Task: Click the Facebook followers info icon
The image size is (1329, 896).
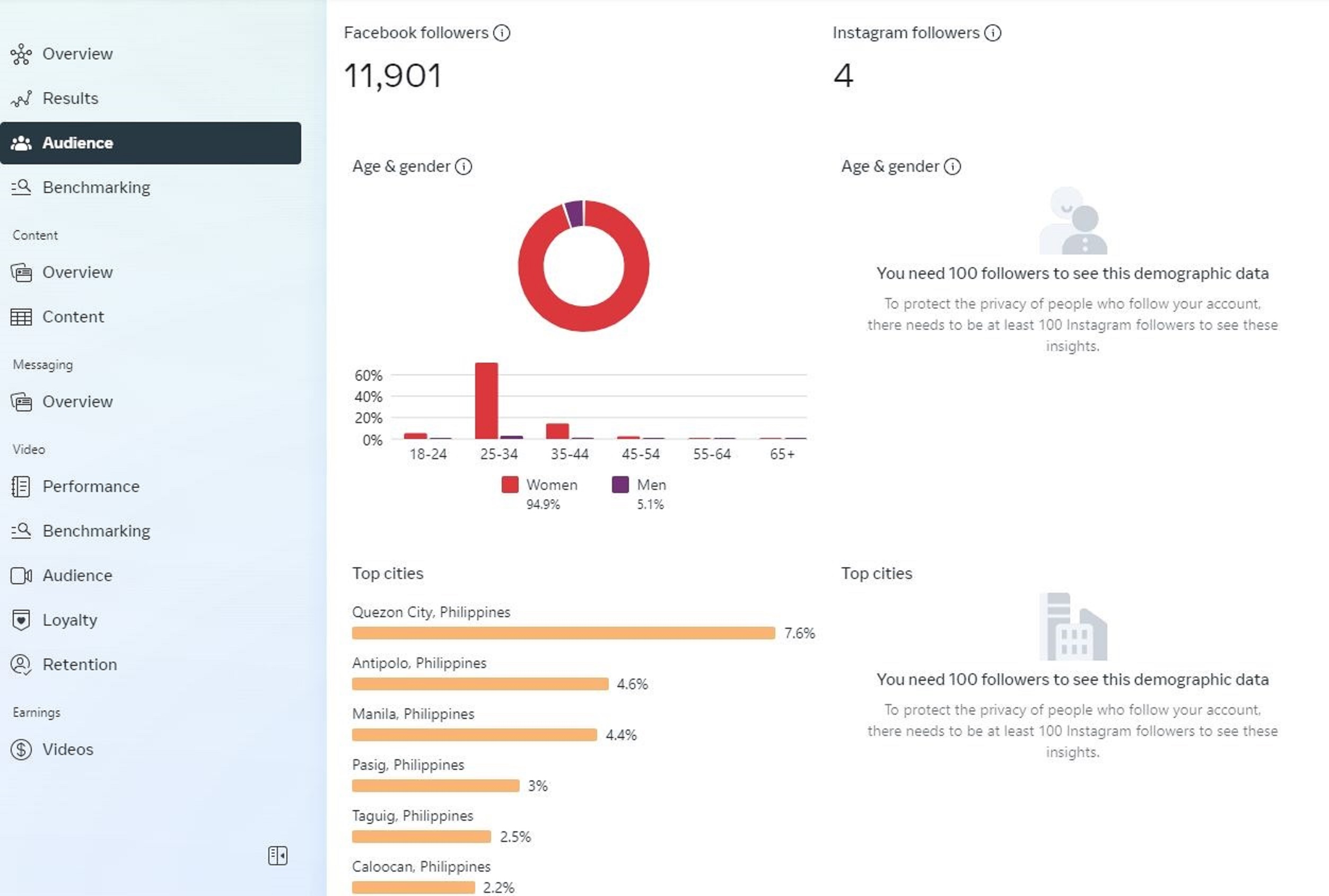Action: 501,33
